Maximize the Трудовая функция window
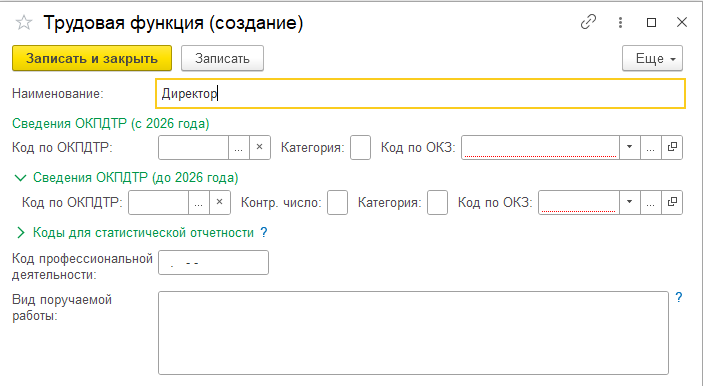The image size is (703, 386). click(x=651, y=22)
